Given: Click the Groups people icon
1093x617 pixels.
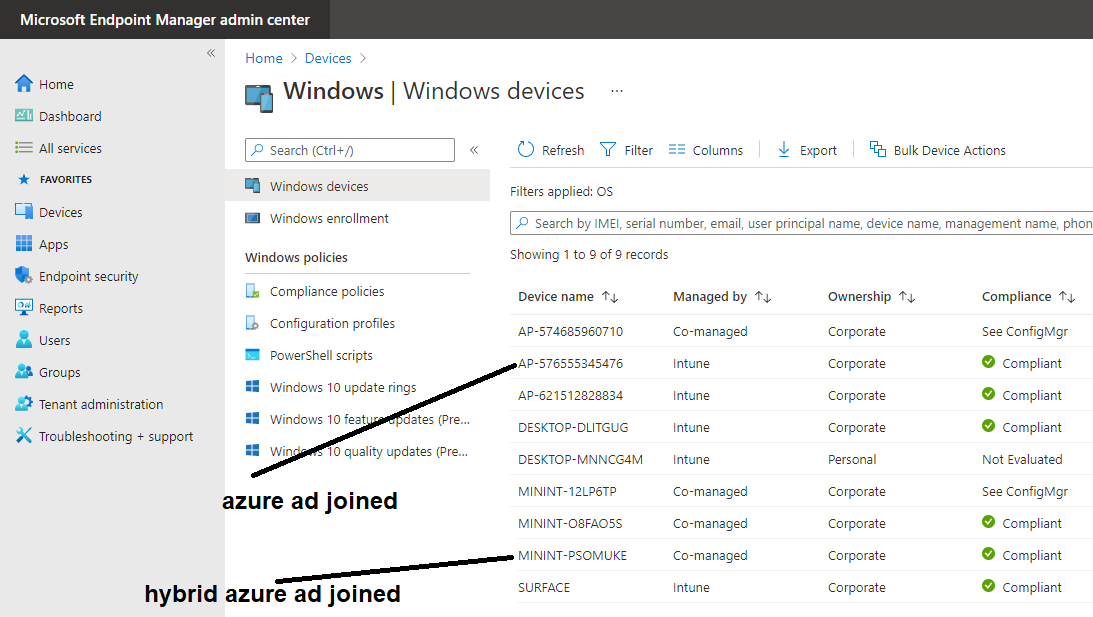Looking at the screenshot, I should (x=24, y=372).
